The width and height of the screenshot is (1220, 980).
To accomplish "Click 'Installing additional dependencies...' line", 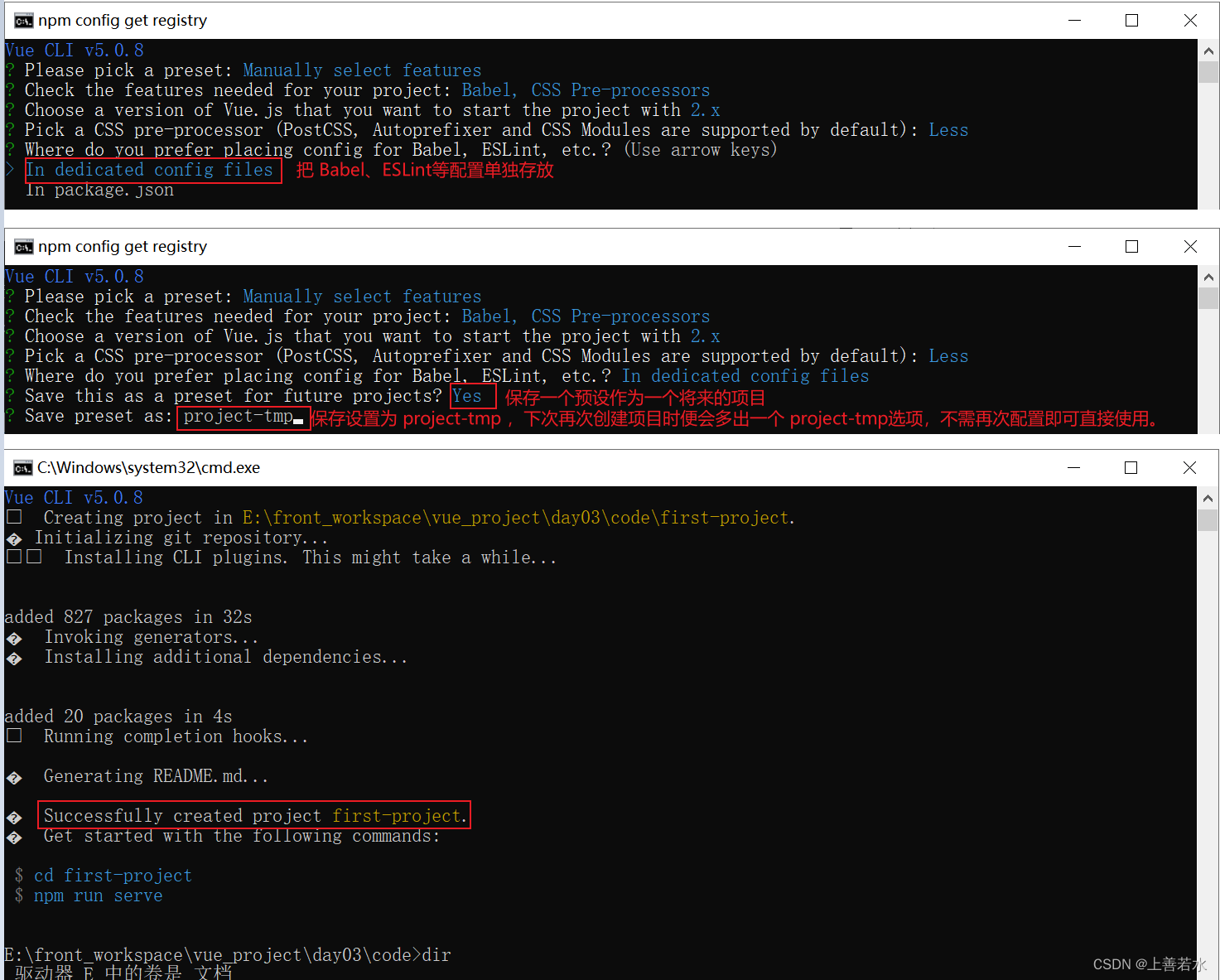I will 225,657.
